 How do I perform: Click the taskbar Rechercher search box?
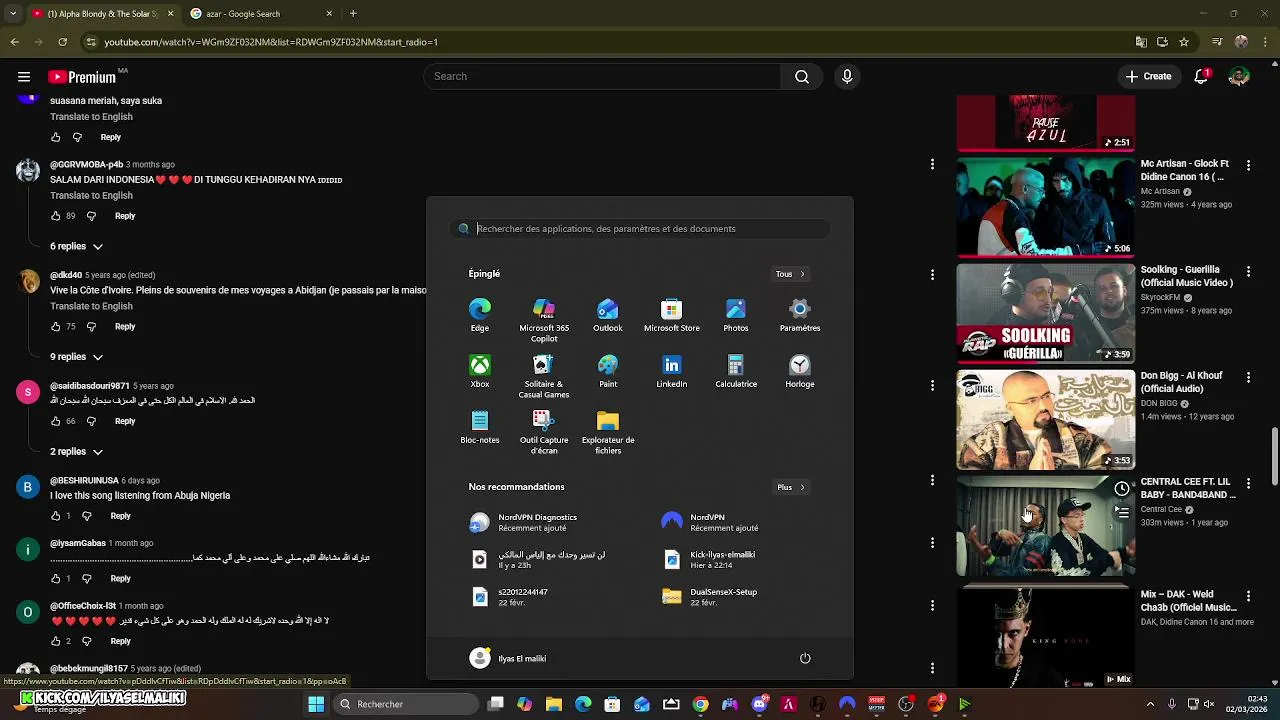pos(406,704)
